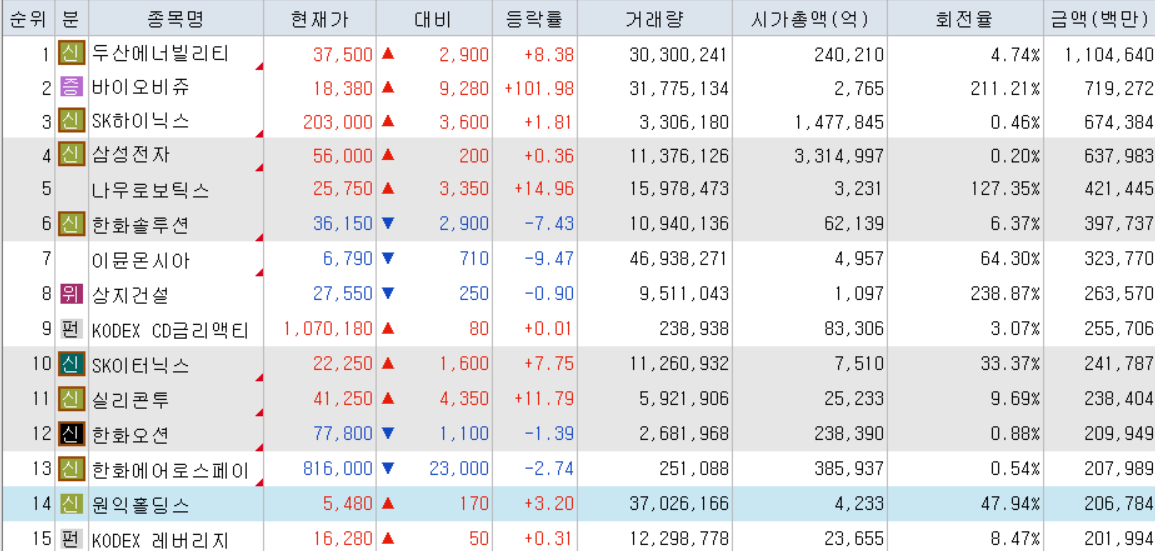Click trade amount 201,994
Screen dimensions: 1155x551
1120,538
